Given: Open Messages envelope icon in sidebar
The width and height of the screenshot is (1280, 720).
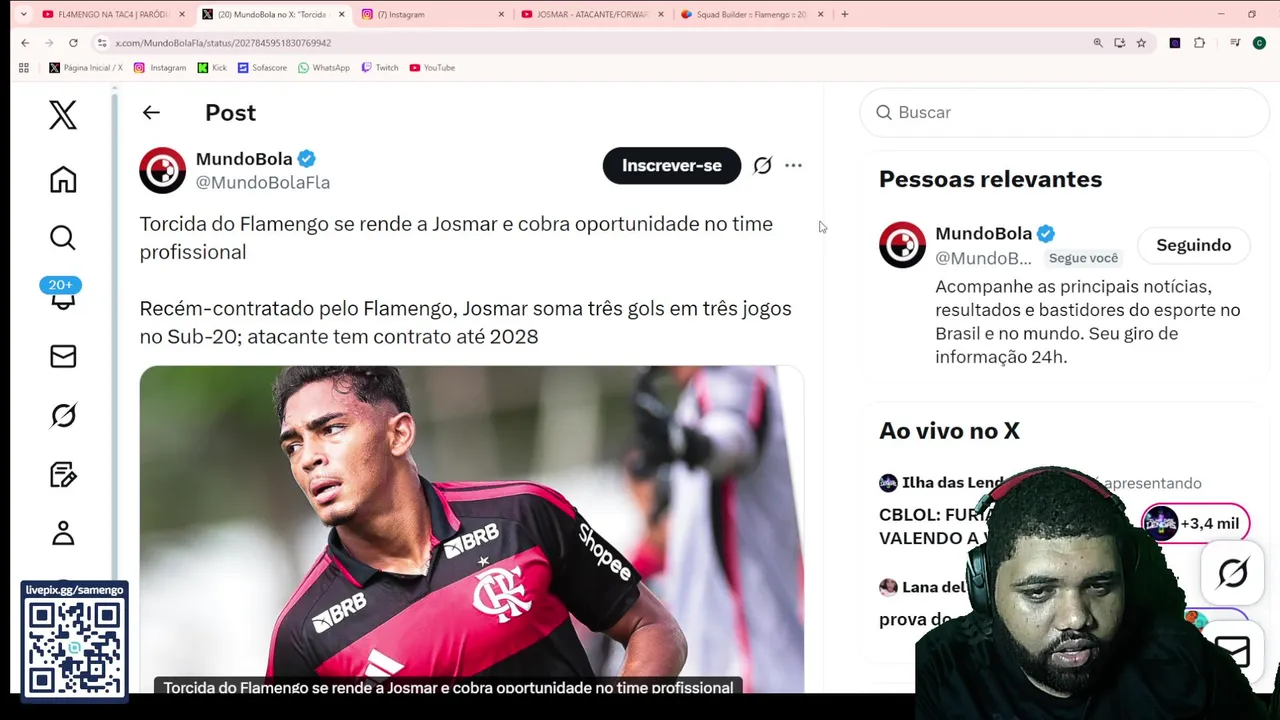Looking at the screenshot, I should tap(63, 356).
